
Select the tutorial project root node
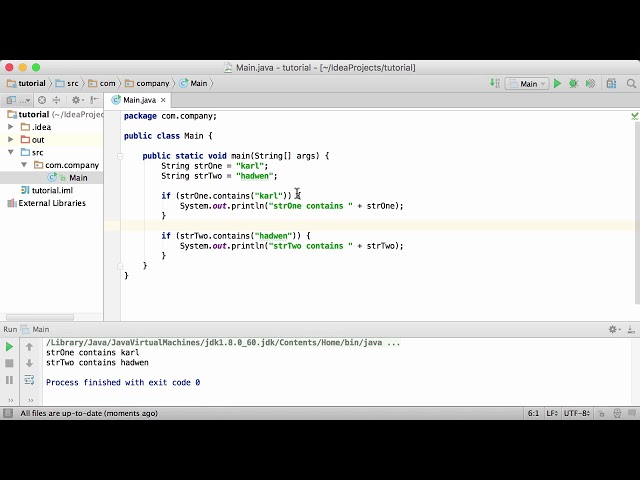coord(51,115)
